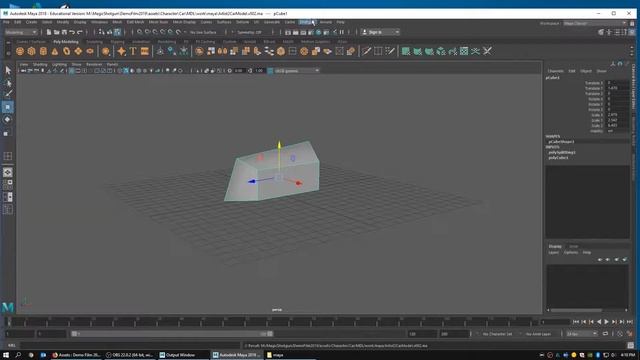Viewport: 640px width, 360px height.
Task: Switch to four-view layout
Action: (8, 184)
